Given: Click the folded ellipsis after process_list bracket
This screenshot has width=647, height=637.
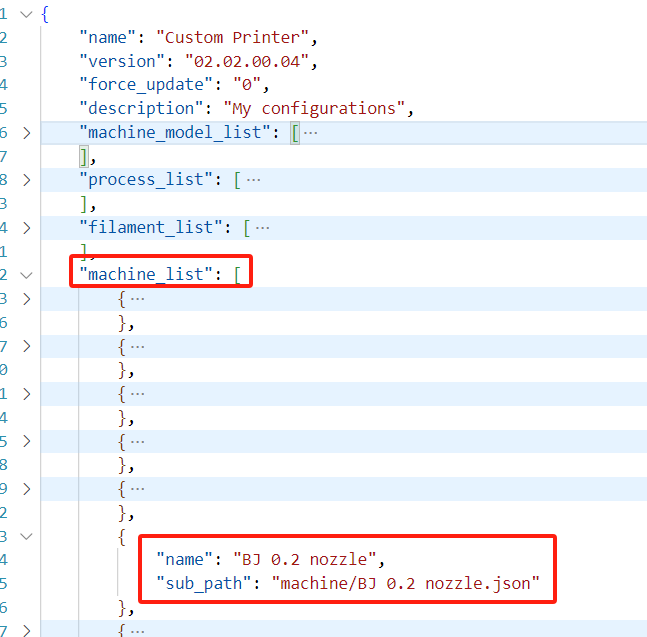Looking at the screenshot, I should (x=253, y=180).
